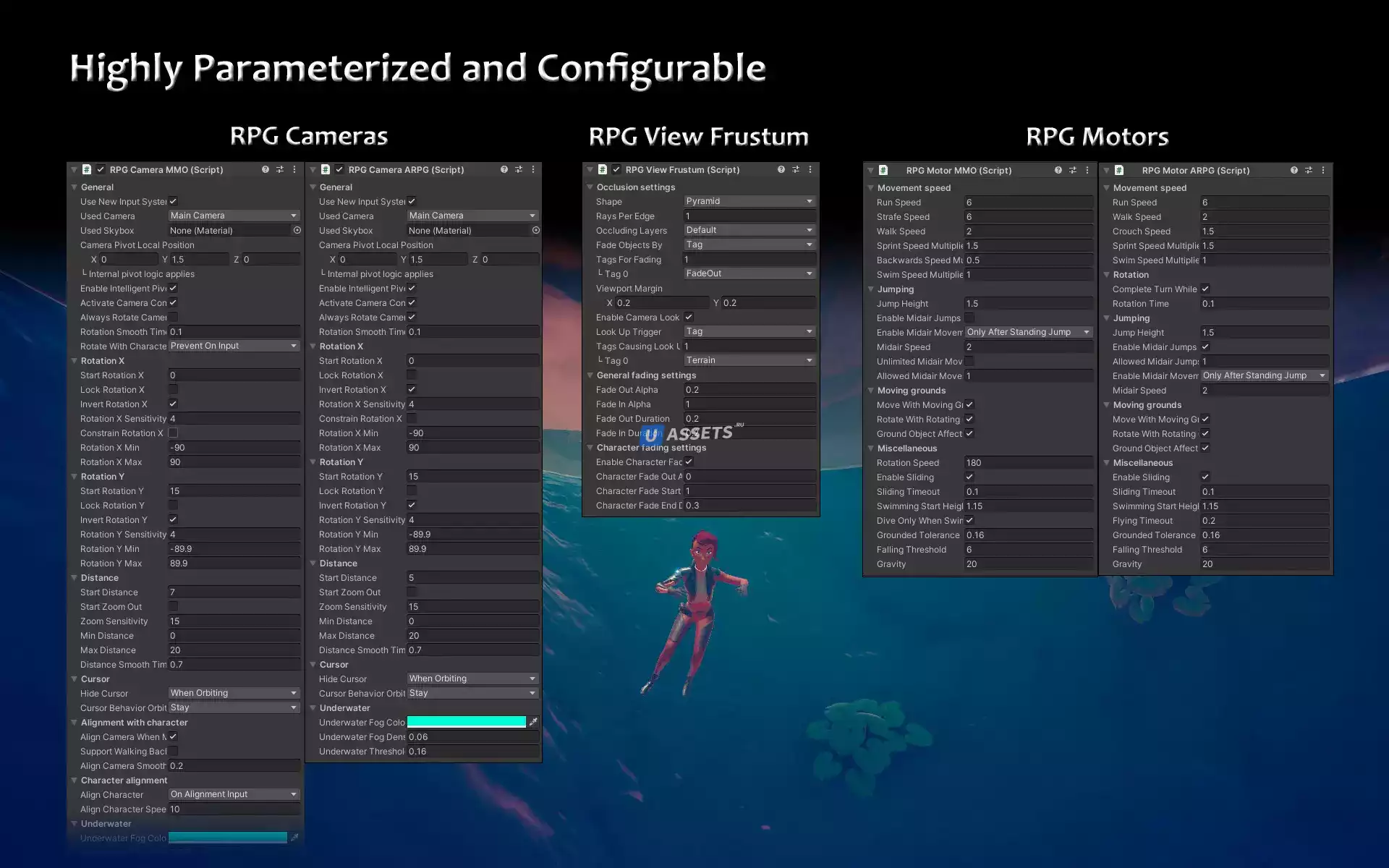Collapse Rotation X section in Camera MMO
The image size is (1389, 868).
(74, 360)
